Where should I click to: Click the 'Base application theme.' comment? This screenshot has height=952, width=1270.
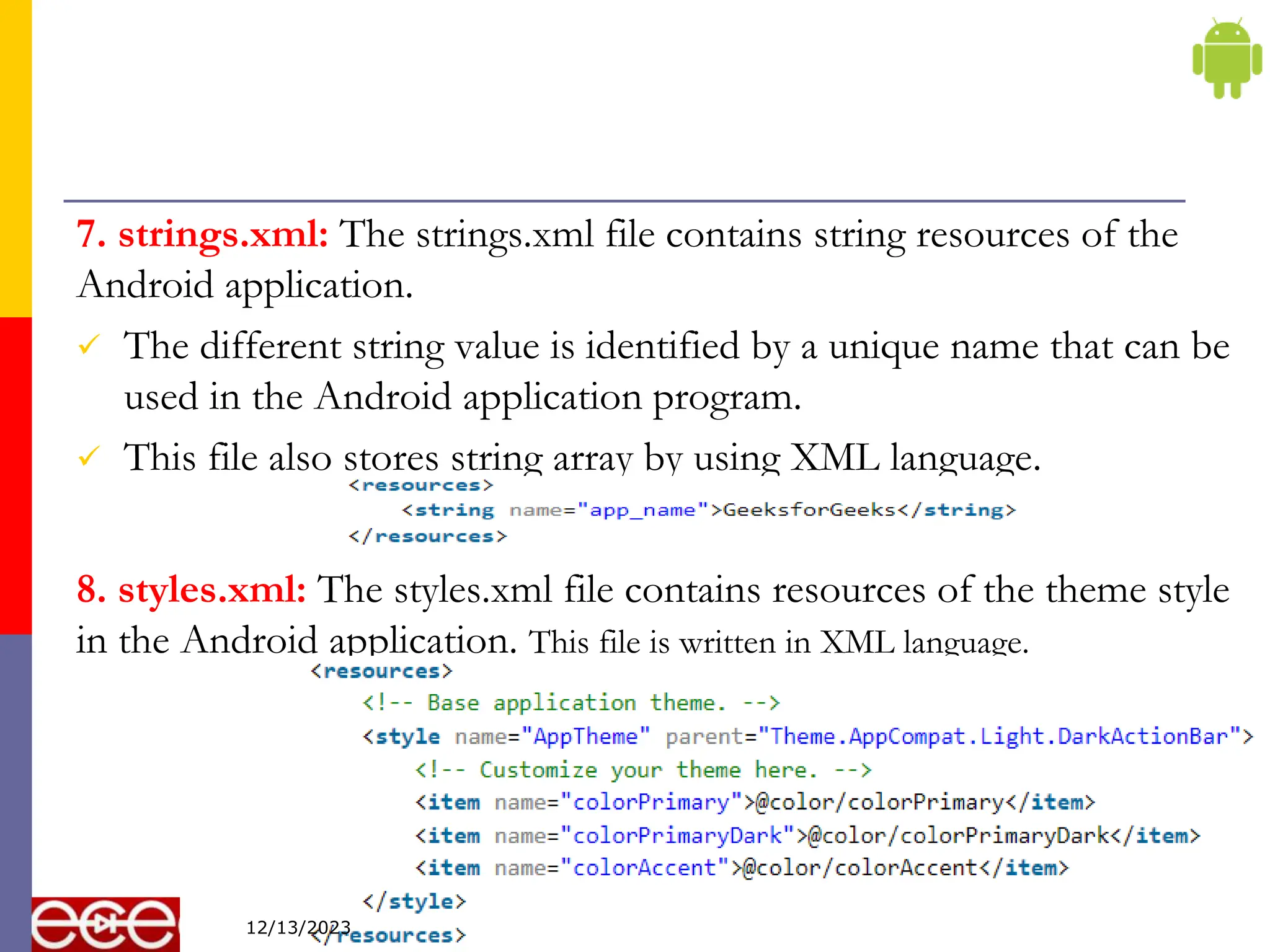click(571, 703)
